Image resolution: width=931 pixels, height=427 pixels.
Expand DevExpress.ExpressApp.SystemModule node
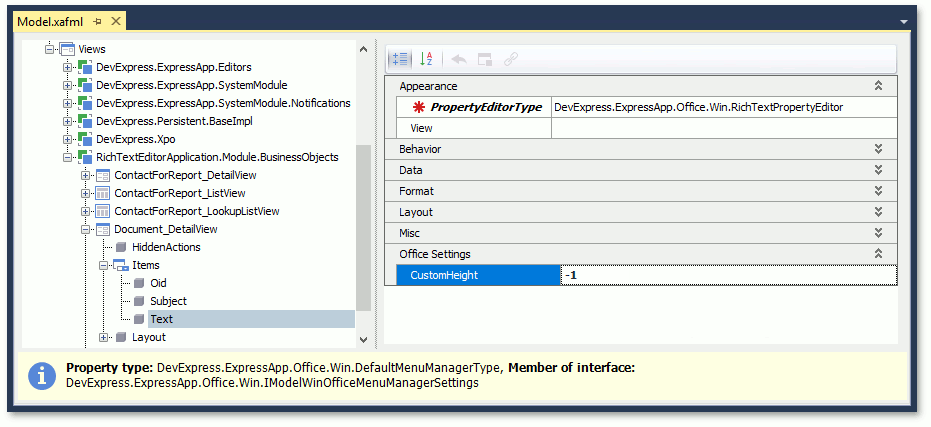click(68, 85)
